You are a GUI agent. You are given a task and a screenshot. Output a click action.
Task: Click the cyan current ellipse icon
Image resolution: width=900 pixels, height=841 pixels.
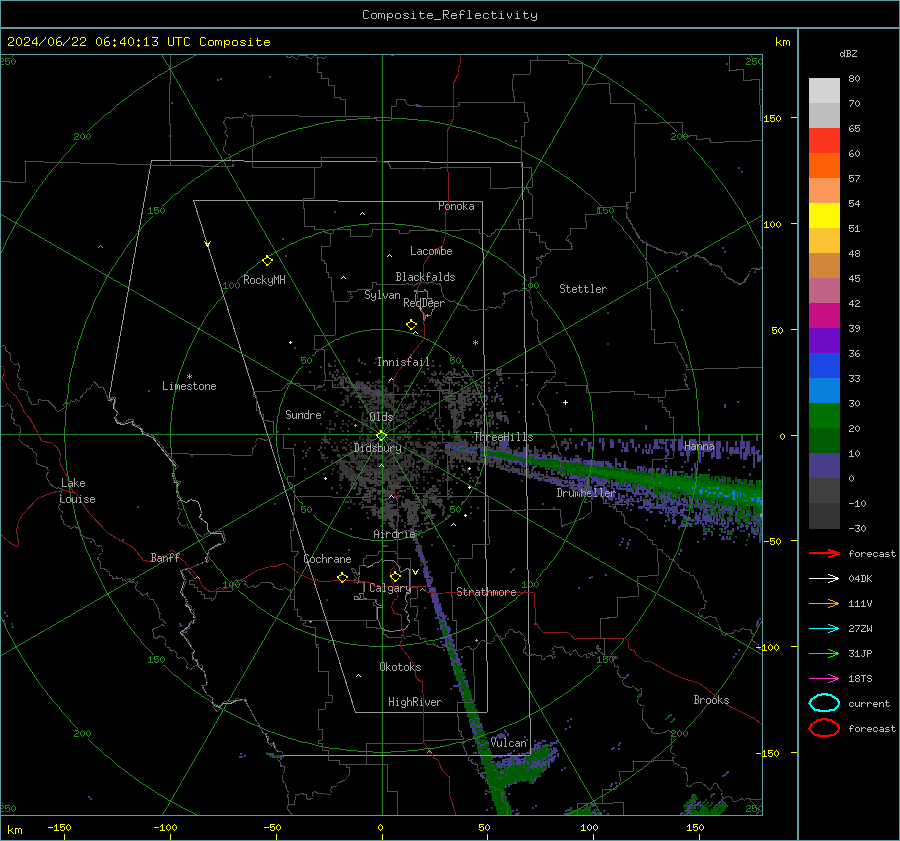pos(824,703)
